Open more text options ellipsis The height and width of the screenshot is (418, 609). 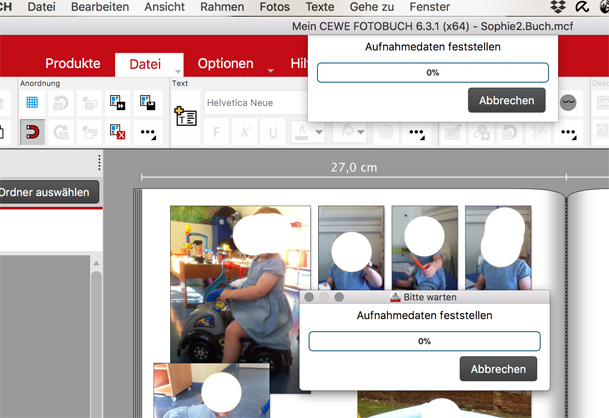coord(416,133)
